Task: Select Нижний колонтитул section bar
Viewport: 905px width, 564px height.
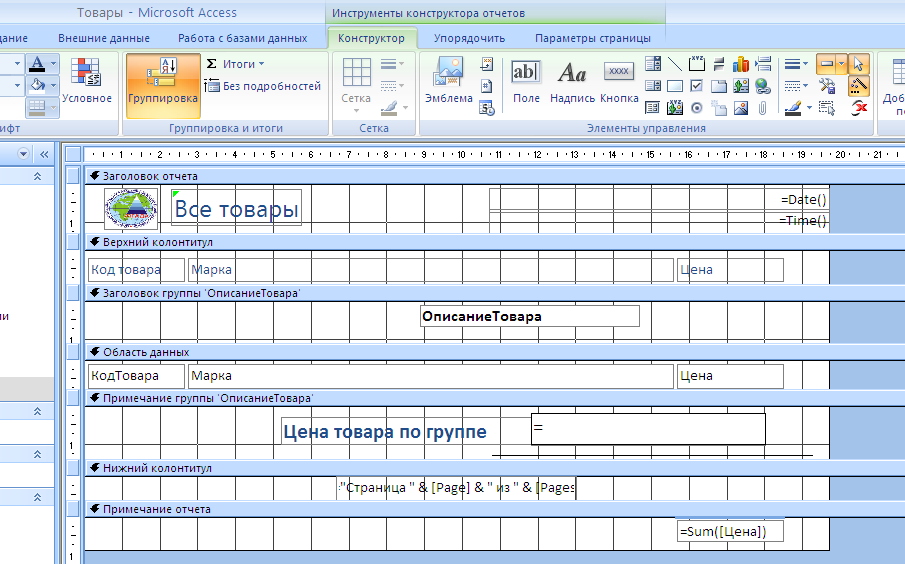Action: [494, 468]
